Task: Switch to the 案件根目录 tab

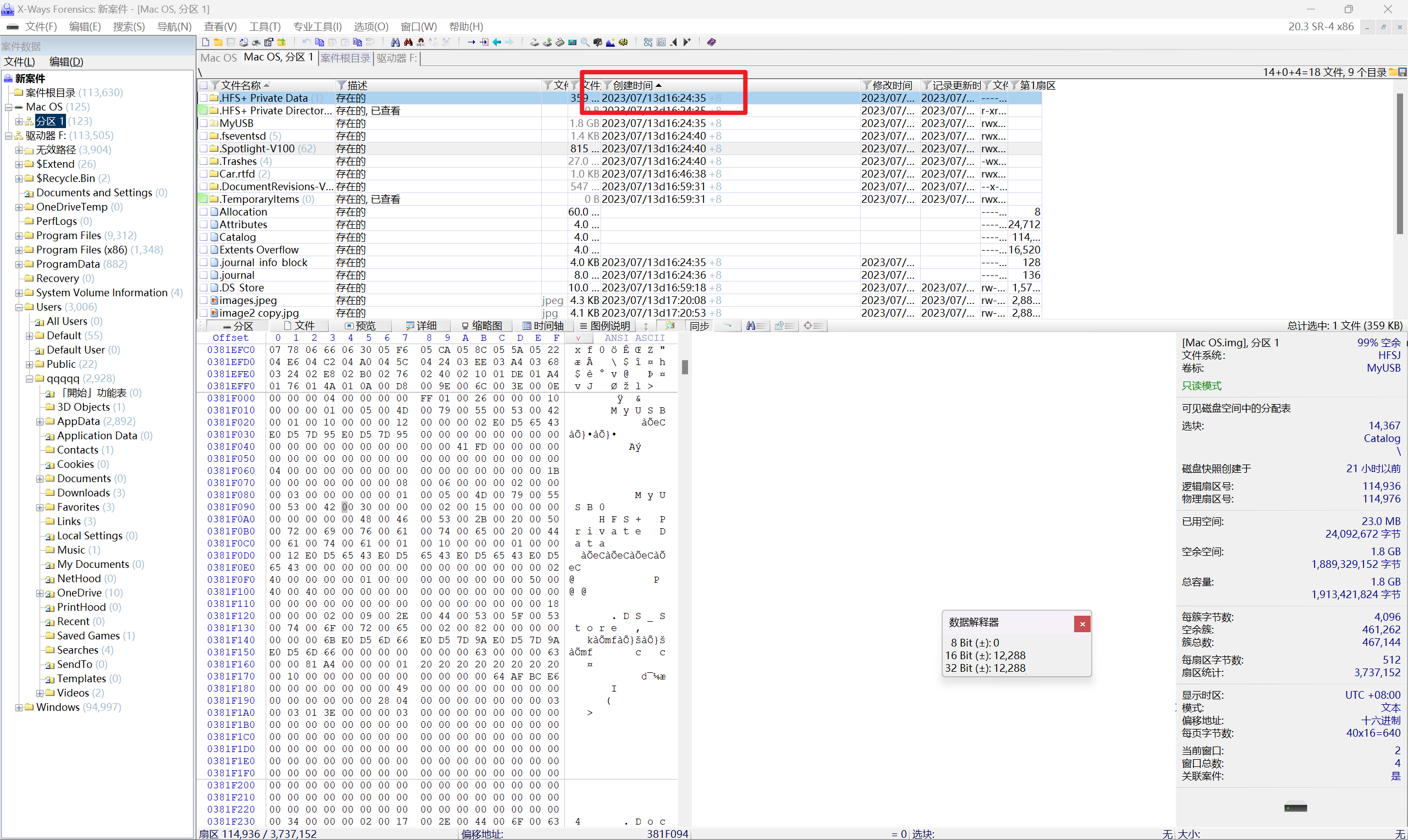Action: [345, 58]
